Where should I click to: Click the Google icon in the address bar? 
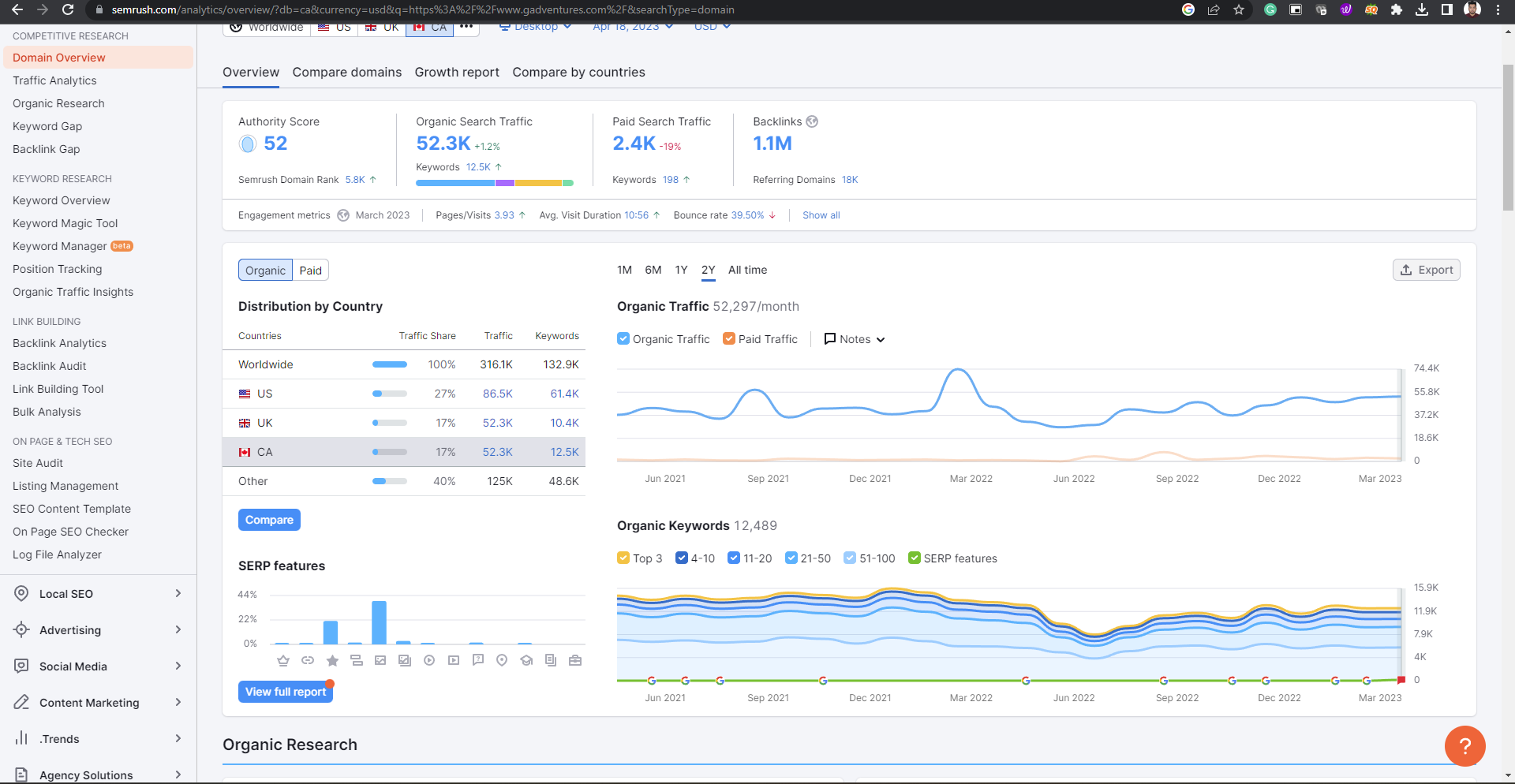pyautogui.click(x=1188, y=9)
